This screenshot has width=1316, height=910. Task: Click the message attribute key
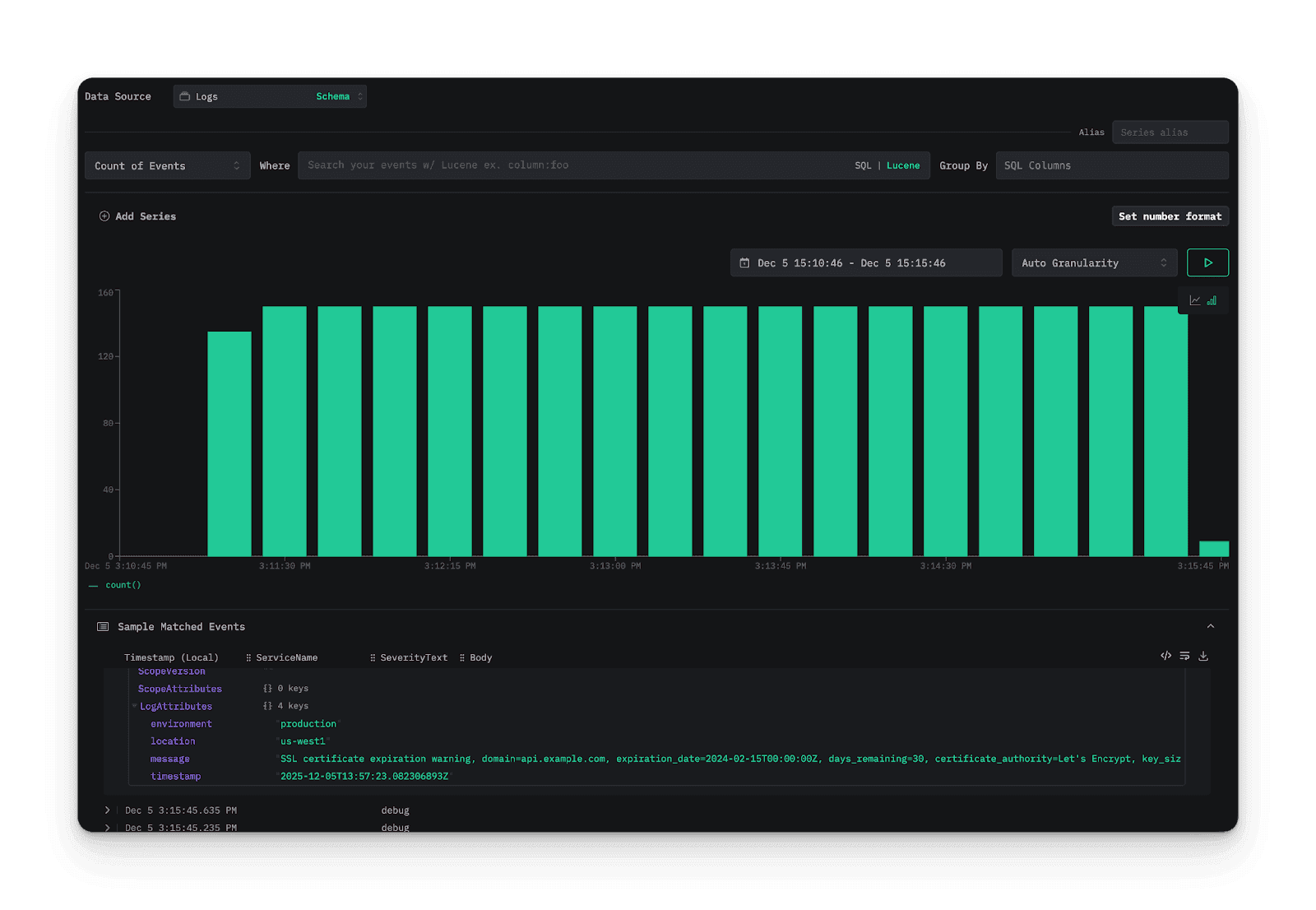click(x=170, y=759)
